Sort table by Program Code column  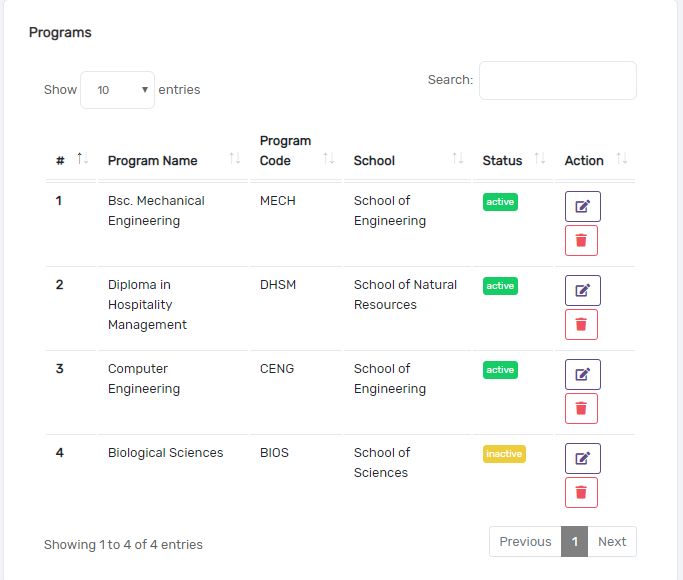coord(285,150)
